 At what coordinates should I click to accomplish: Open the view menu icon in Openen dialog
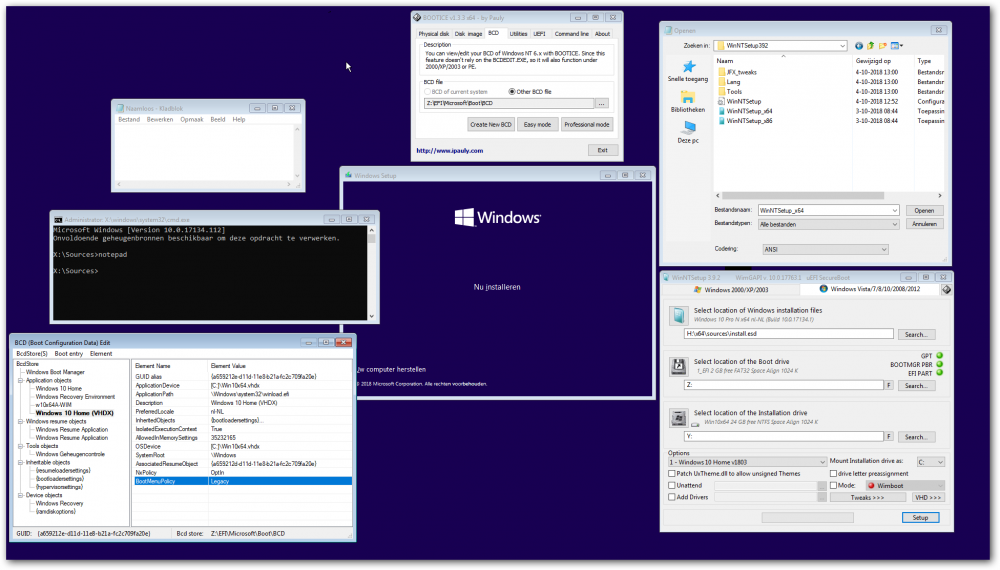tap(897, 45)
